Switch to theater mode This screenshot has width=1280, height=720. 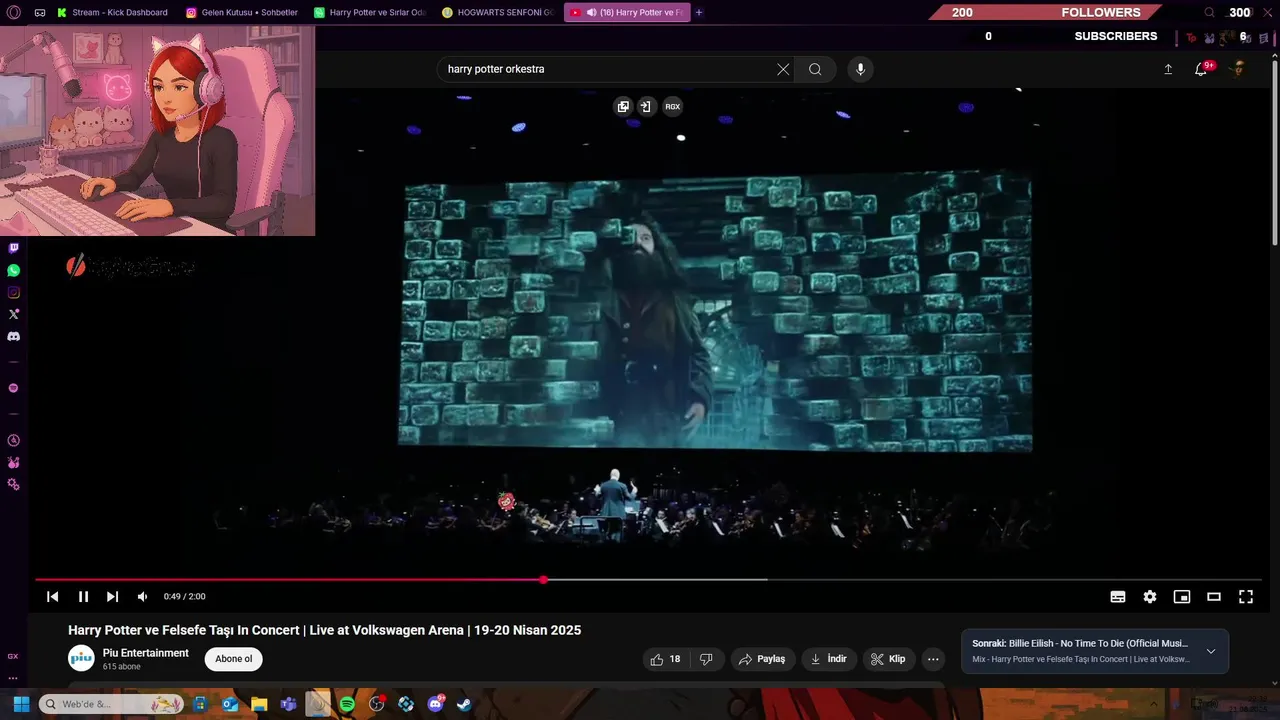(x=1214, y=596)
